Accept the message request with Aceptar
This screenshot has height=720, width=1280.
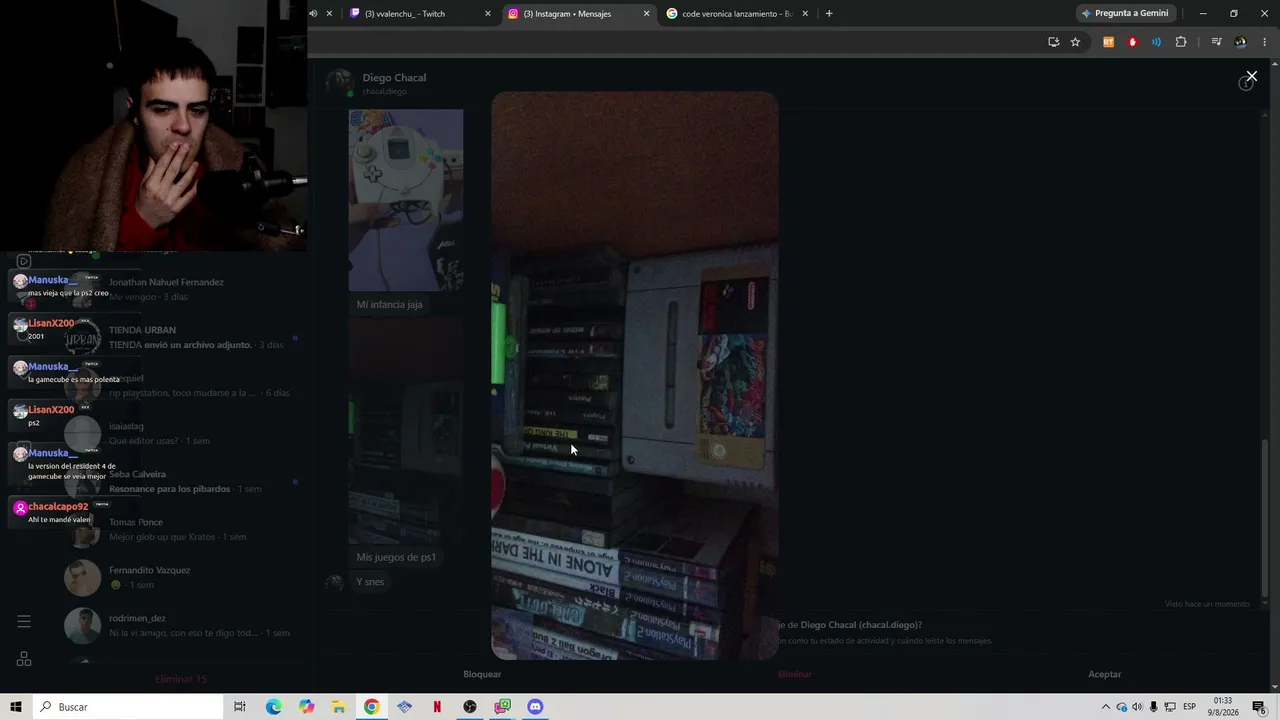(x=1105, y=674)
